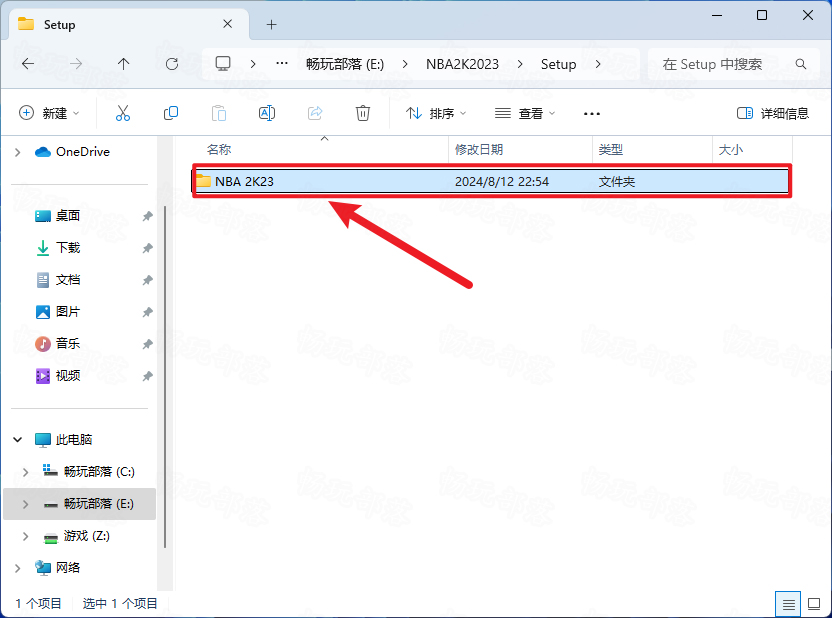
Task: Click the PC monitor icon in address bar
Action: (x=223, y=64)
